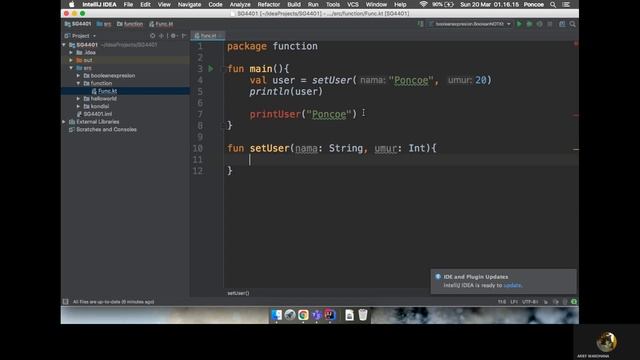640x360 pixels.
Task: Expand the booleanexpresion package
Action: pos(78,76)
